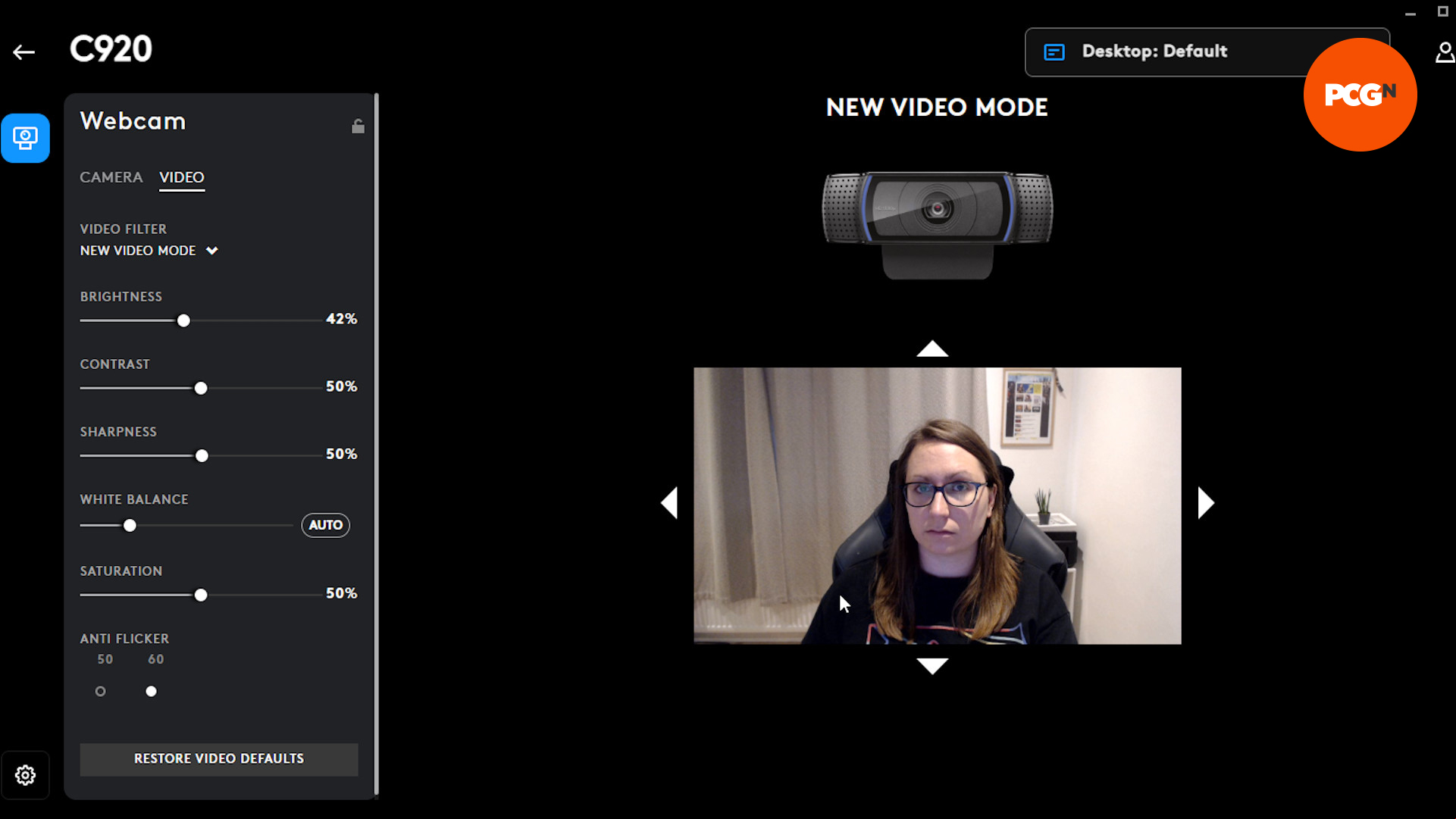
Task: Tilt camera down with the down arrow
Action: click(x=932, y=666)
